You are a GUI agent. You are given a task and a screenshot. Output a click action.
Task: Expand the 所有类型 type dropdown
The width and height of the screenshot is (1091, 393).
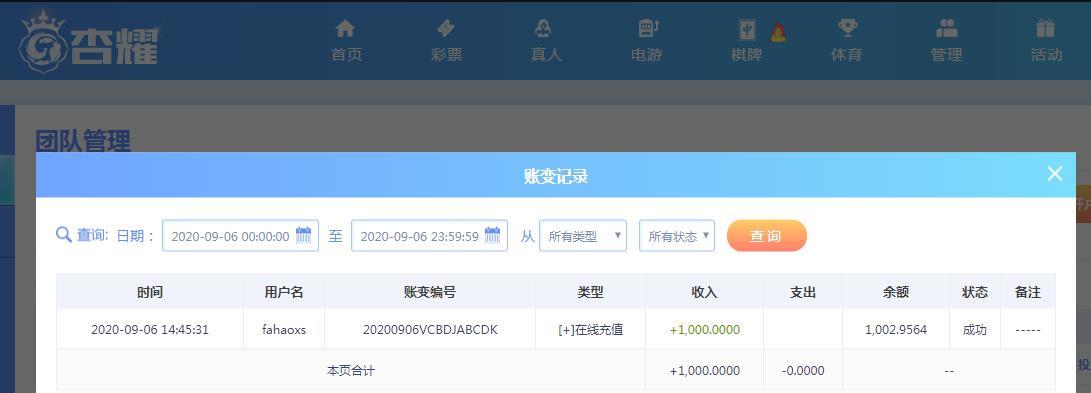point(583,236)
